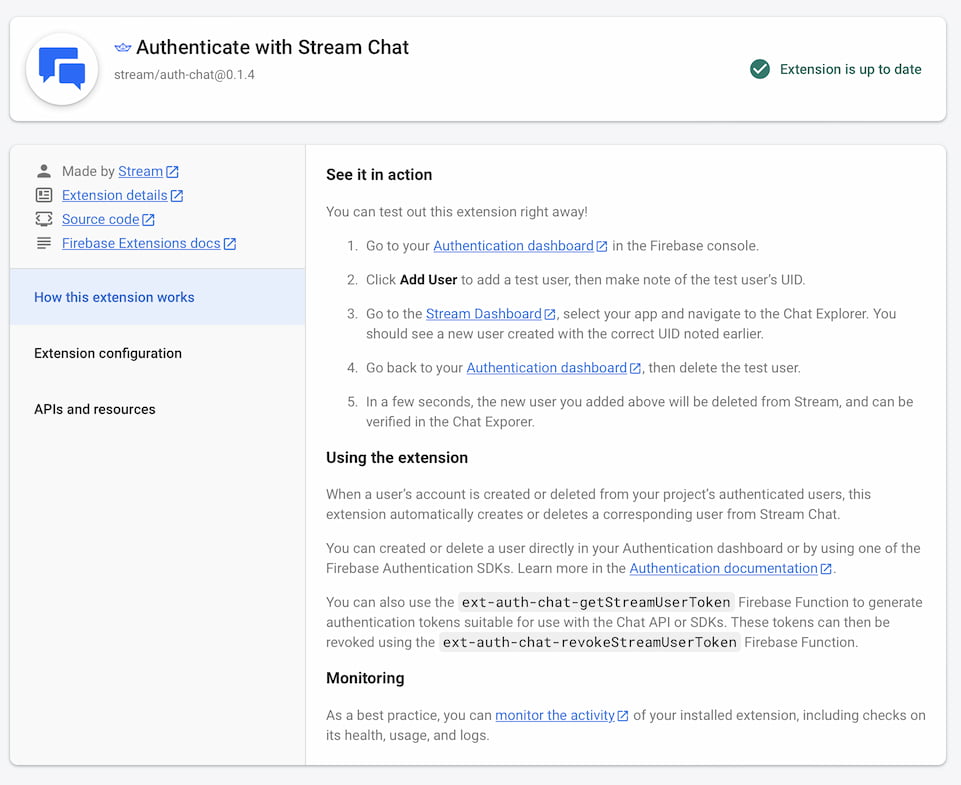Click external-link icon after monitor the activity

click(623, 716)
